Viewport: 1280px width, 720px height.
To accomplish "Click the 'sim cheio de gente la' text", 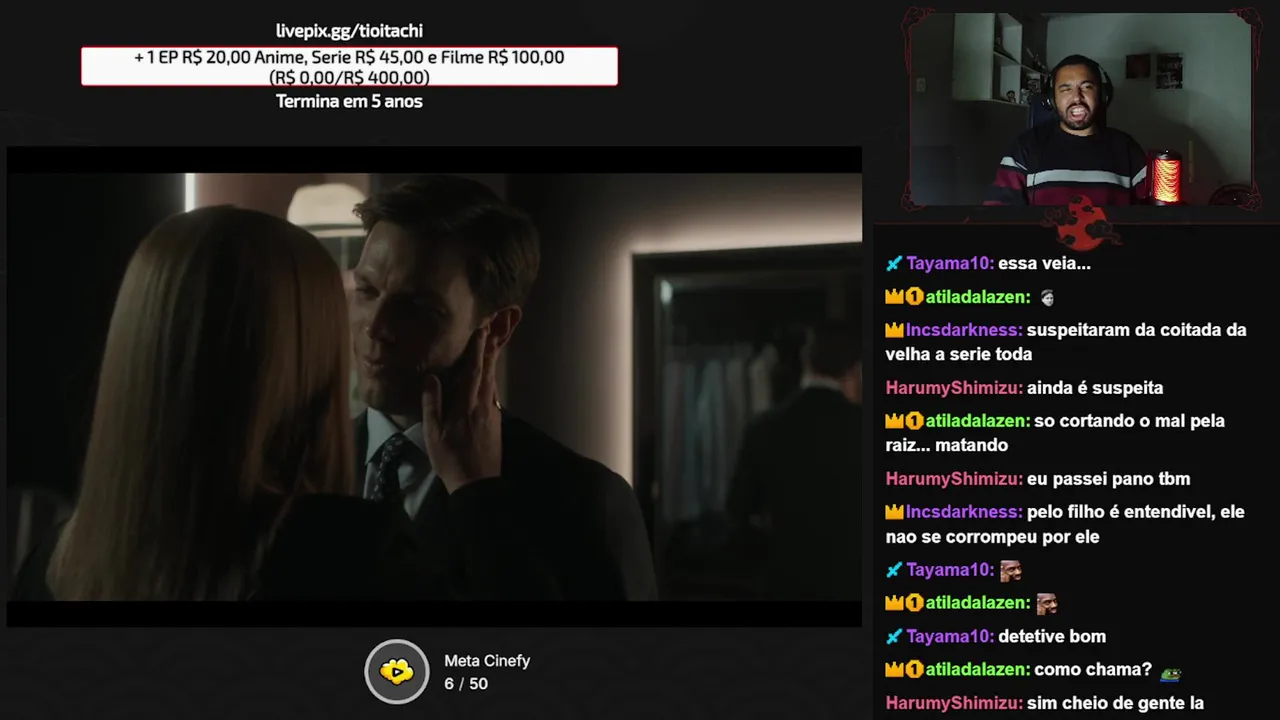I will click(x=1115, y=704).
